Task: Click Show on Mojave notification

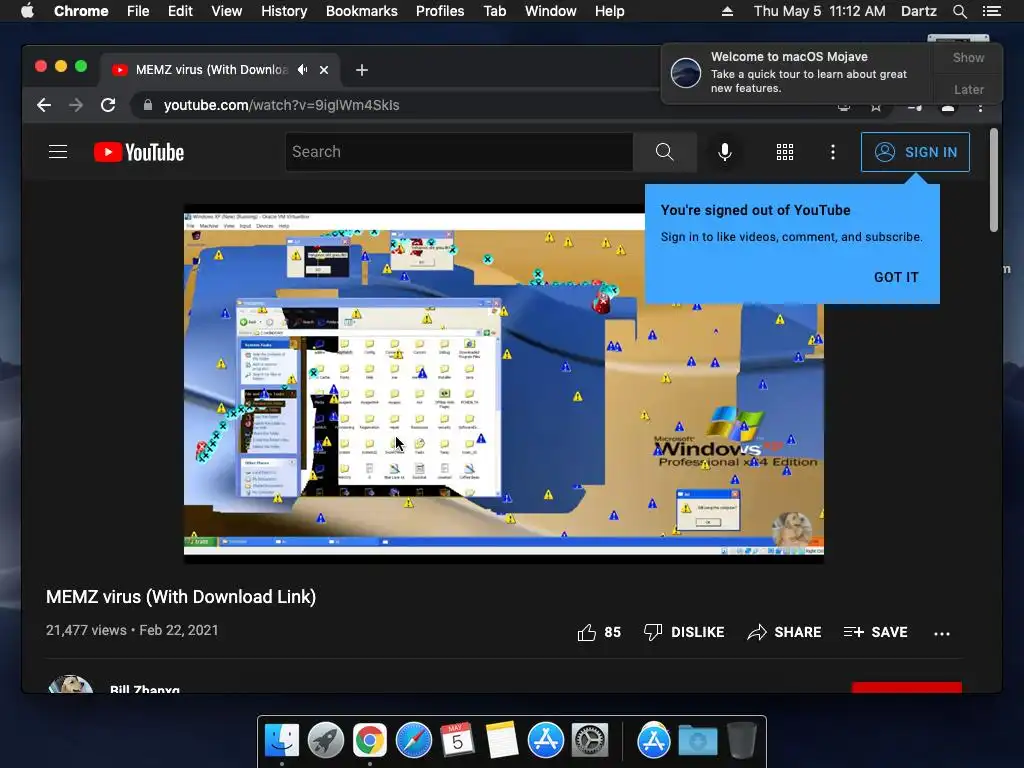Action: pos(968,57)
